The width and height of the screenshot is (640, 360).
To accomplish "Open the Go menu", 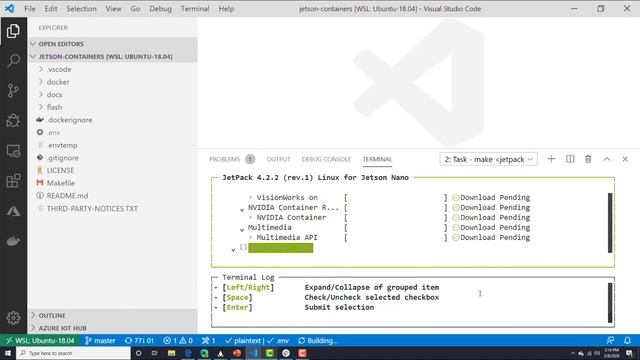I will pos(136,9).
